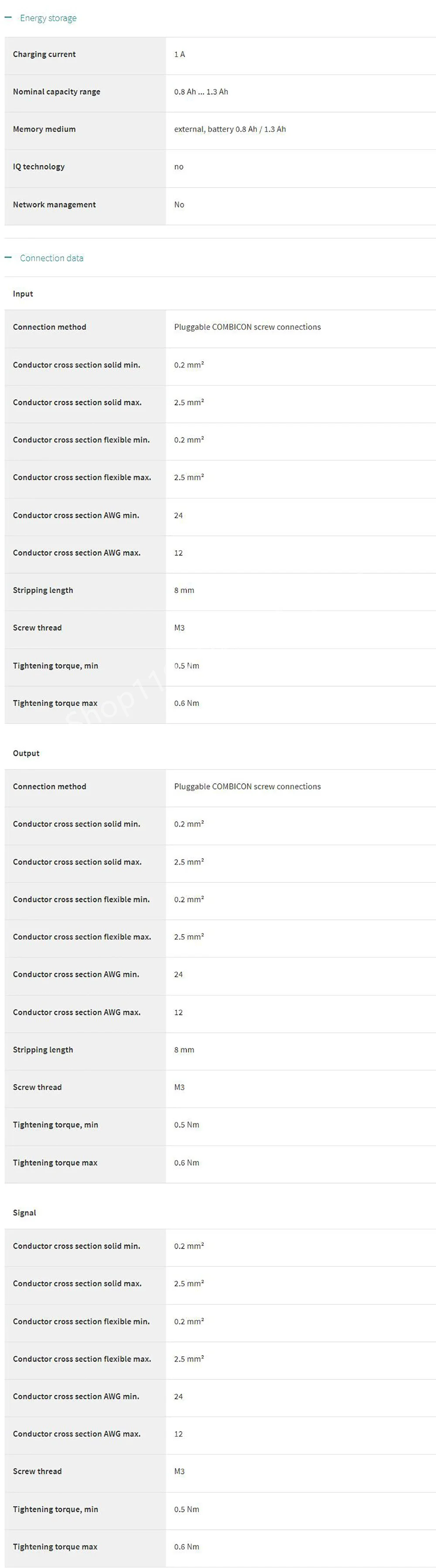This screenshot has height=1568, width=436.
Task: Click the Charging current value "1 A"
Action: coord(179,54)
